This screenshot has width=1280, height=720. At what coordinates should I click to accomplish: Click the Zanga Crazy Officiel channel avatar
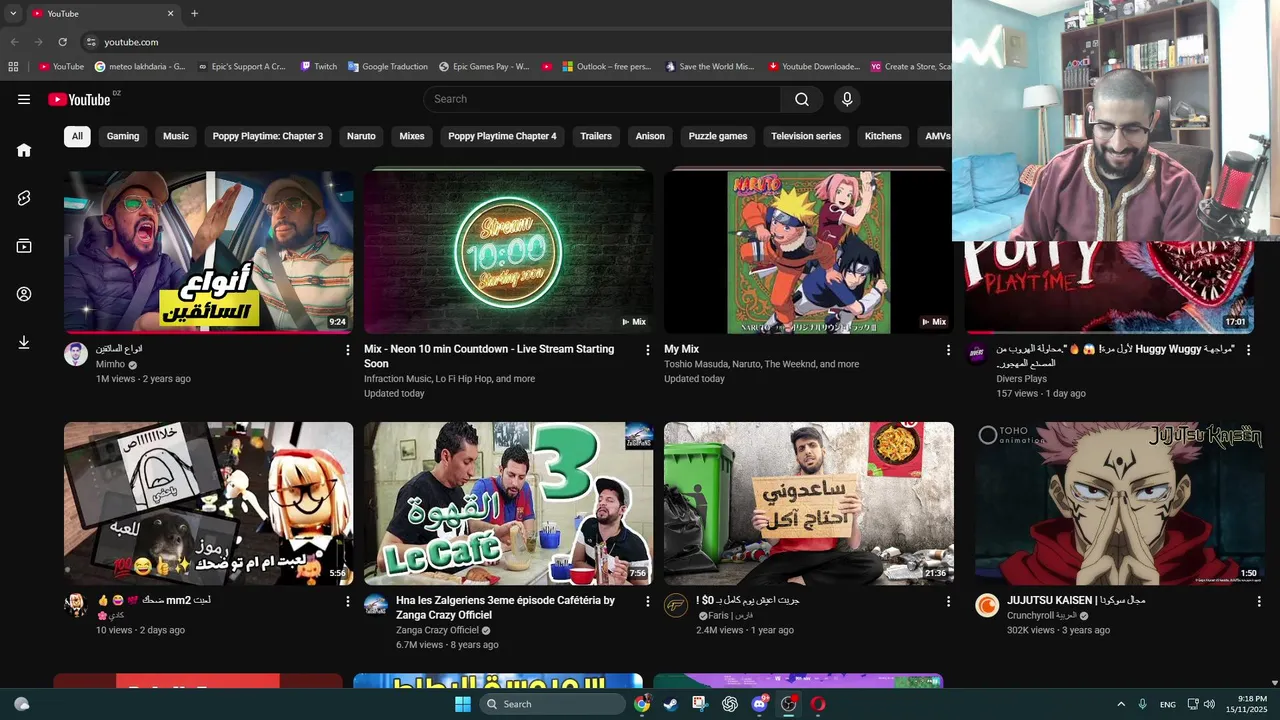[376, 605]
